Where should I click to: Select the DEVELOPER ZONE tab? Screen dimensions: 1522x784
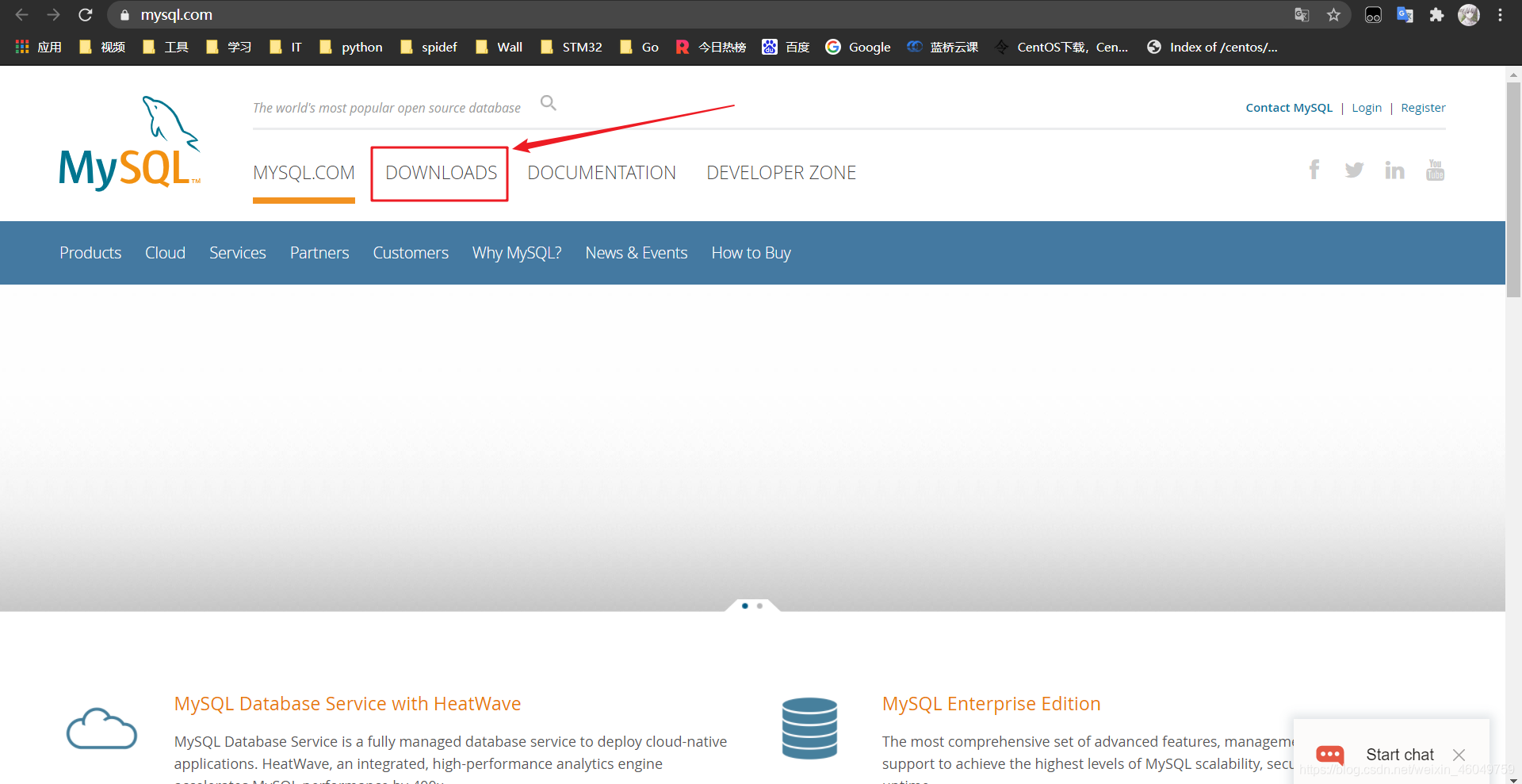coord(781,173)
